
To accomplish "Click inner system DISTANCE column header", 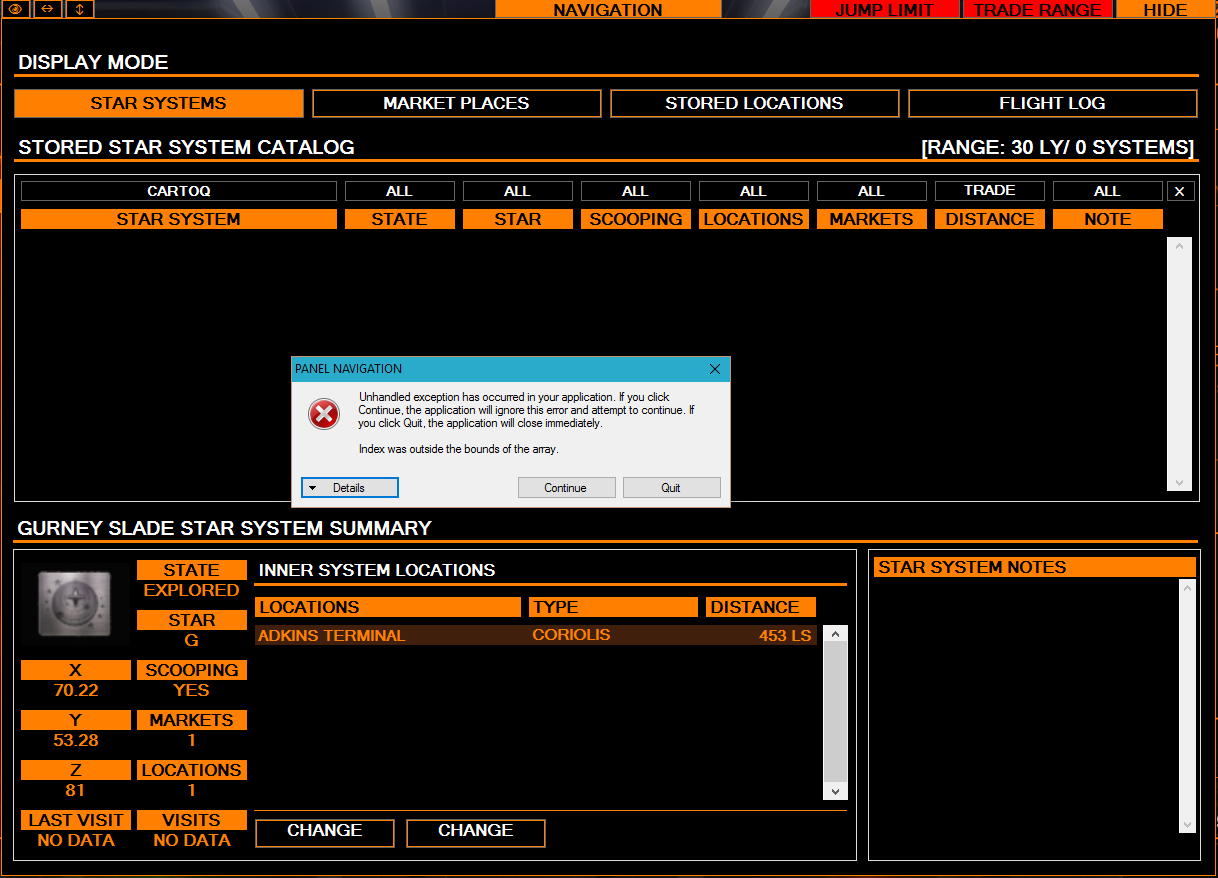I will (x=761, y=607).
